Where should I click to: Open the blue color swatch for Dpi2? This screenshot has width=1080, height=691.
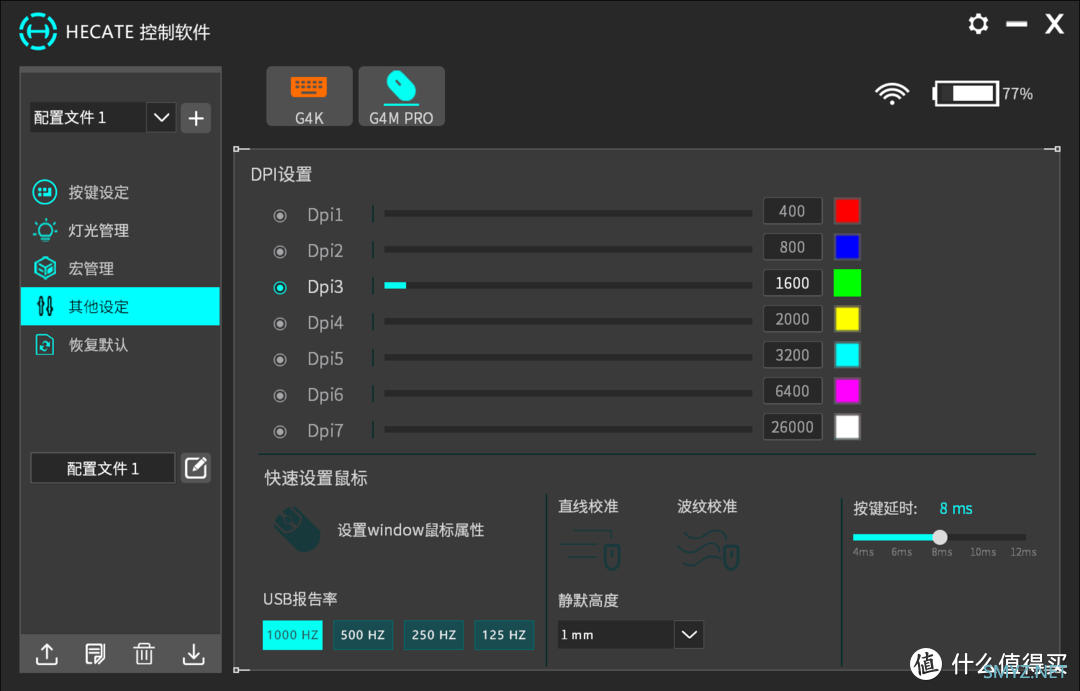[x=847, y=247]
